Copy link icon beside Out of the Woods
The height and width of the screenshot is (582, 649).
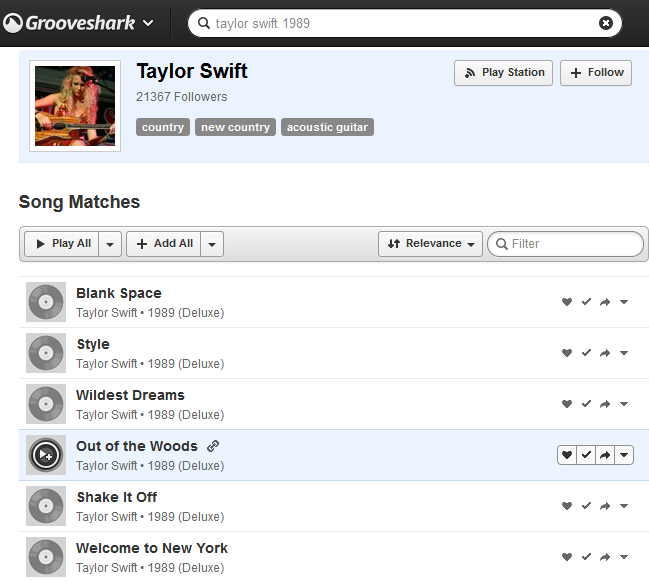pos(213,446)
